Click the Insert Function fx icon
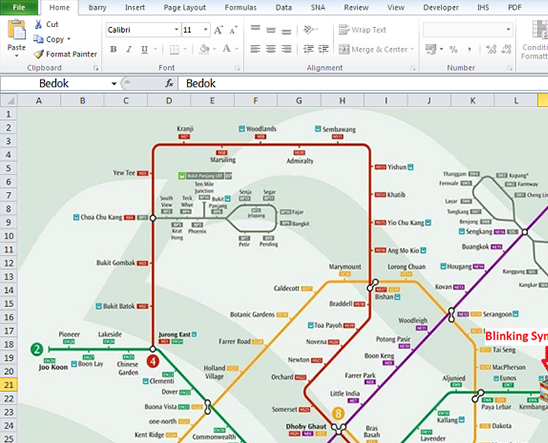This screenshot has height=443, width=548. click(x=170, y=83)
